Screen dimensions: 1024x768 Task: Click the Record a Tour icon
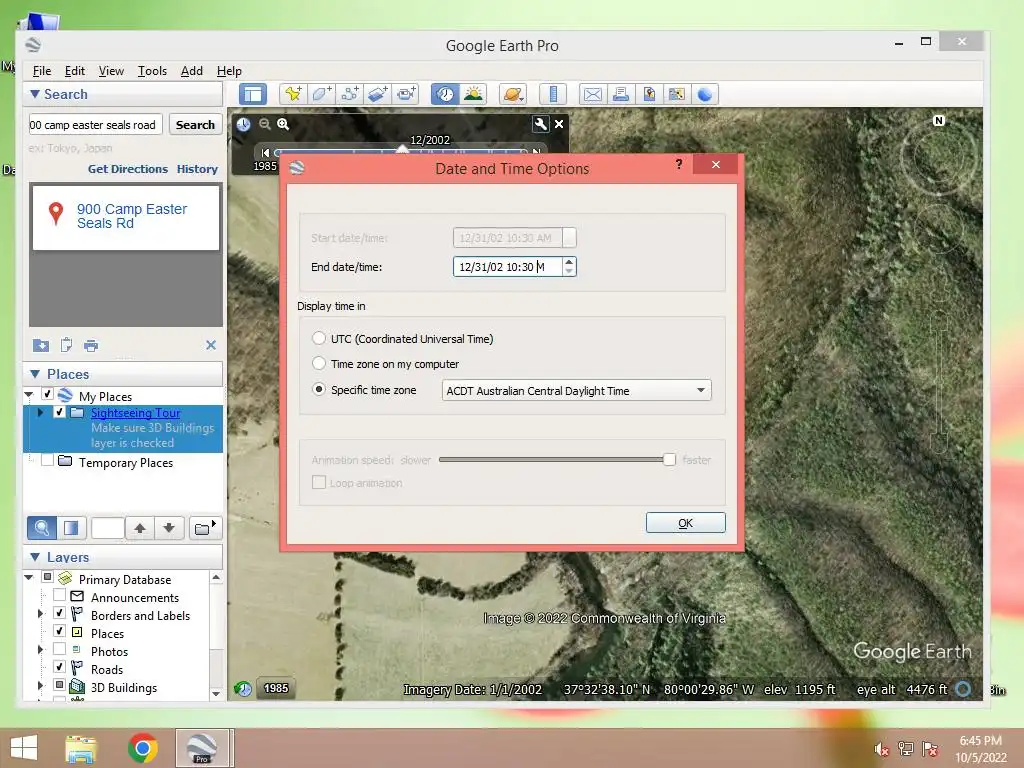[406, 94]
